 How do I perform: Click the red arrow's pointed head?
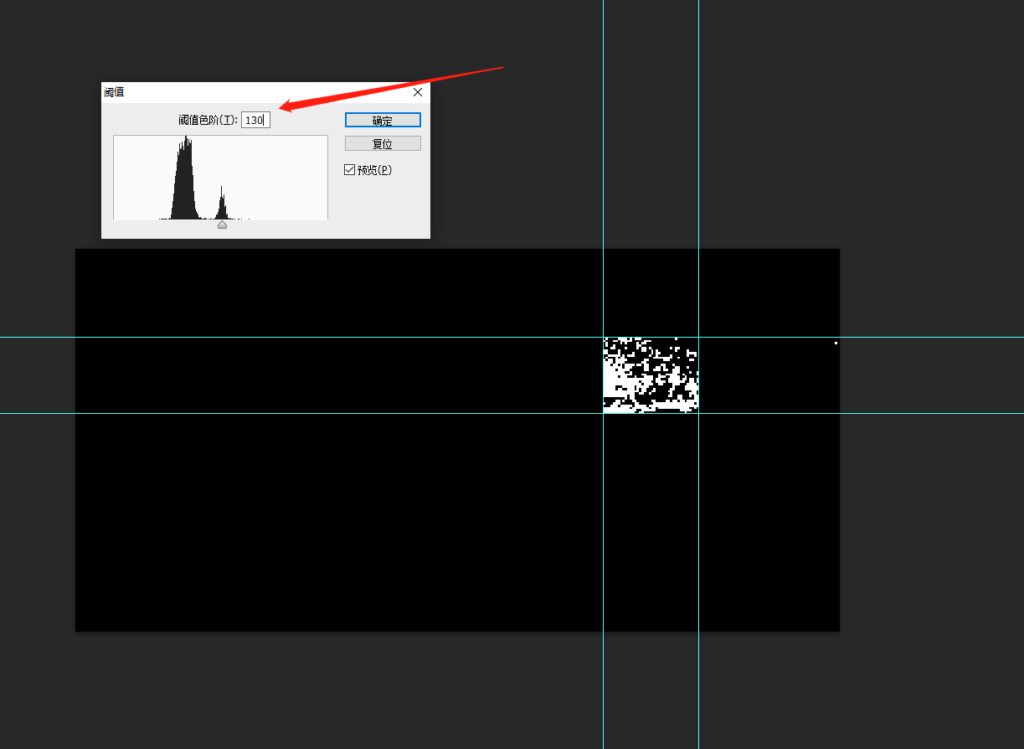283,107
